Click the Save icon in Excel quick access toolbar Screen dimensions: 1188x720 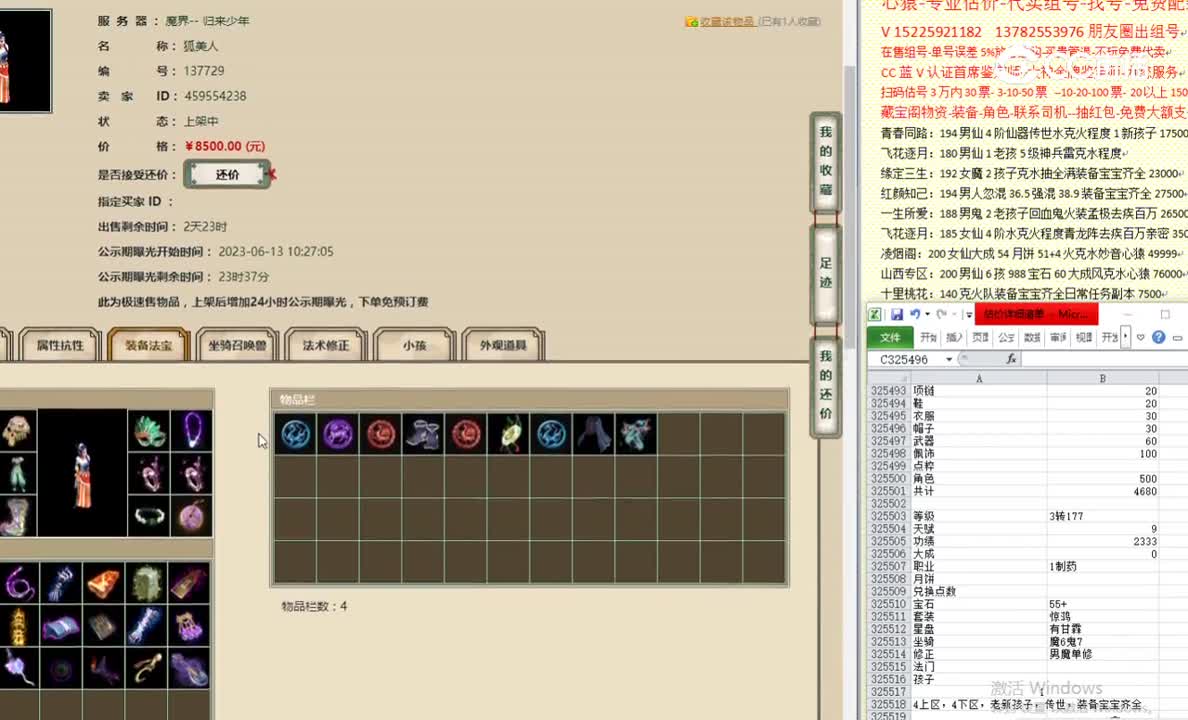[x=898, y=314]
